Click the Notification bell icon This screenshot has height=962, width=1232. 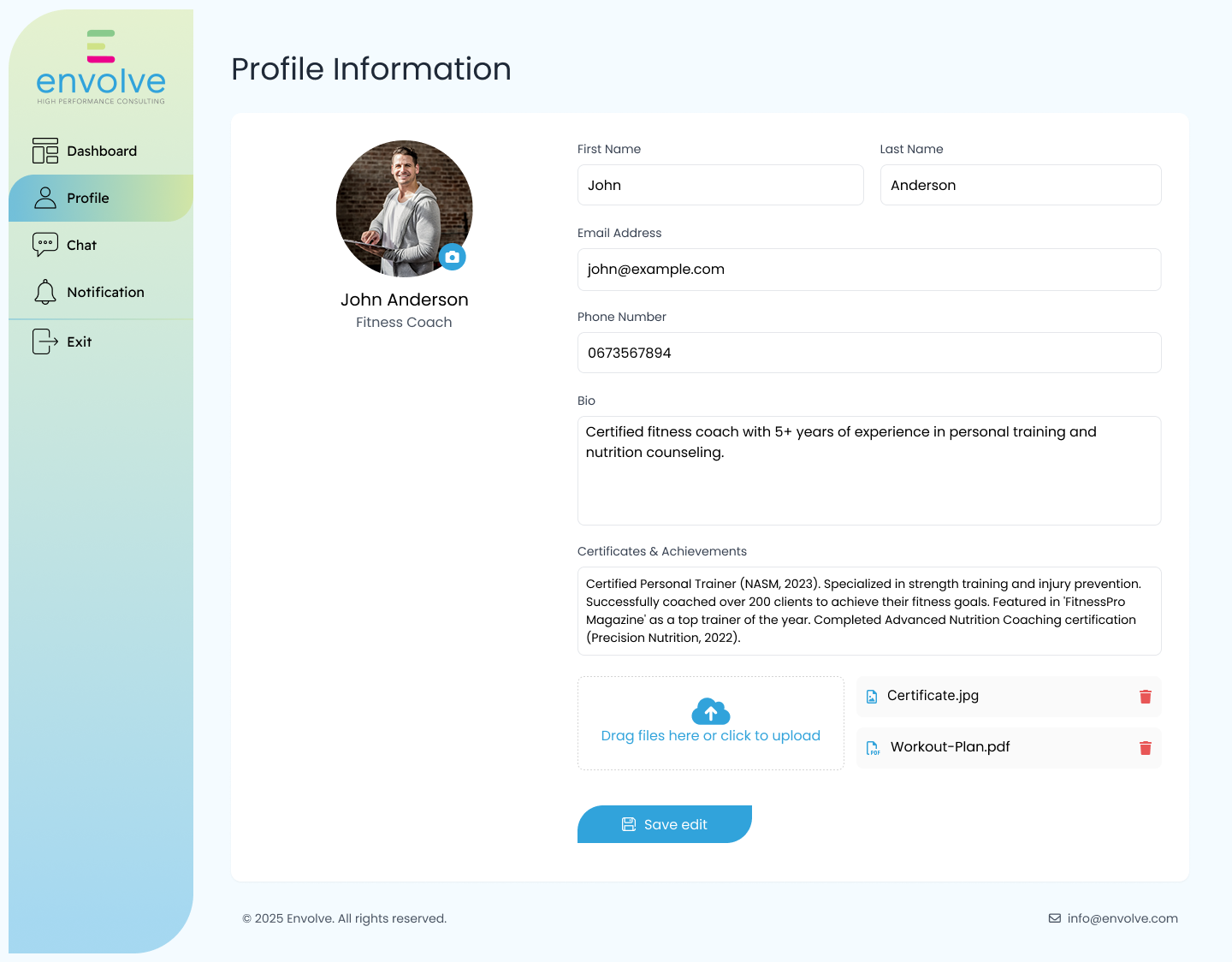[x=45, y=292]
